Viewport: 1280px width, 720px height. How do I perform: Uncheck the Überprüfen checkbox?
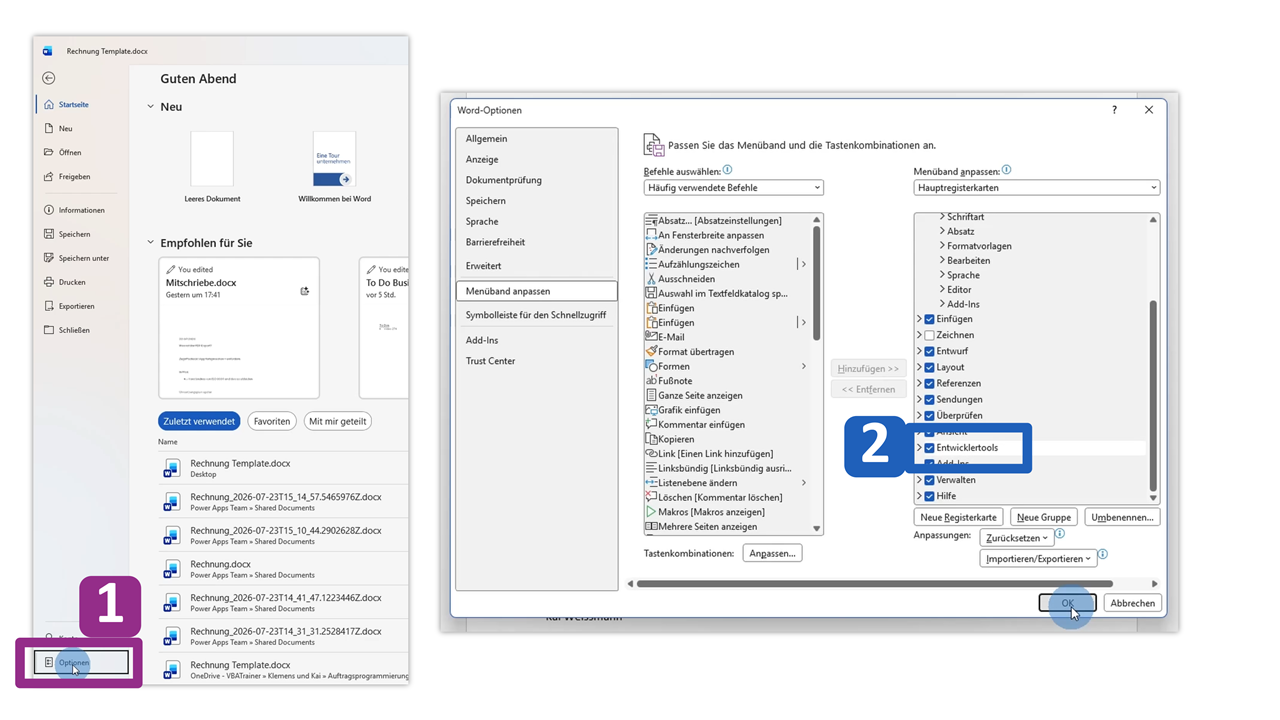click(x=929, y=415)
